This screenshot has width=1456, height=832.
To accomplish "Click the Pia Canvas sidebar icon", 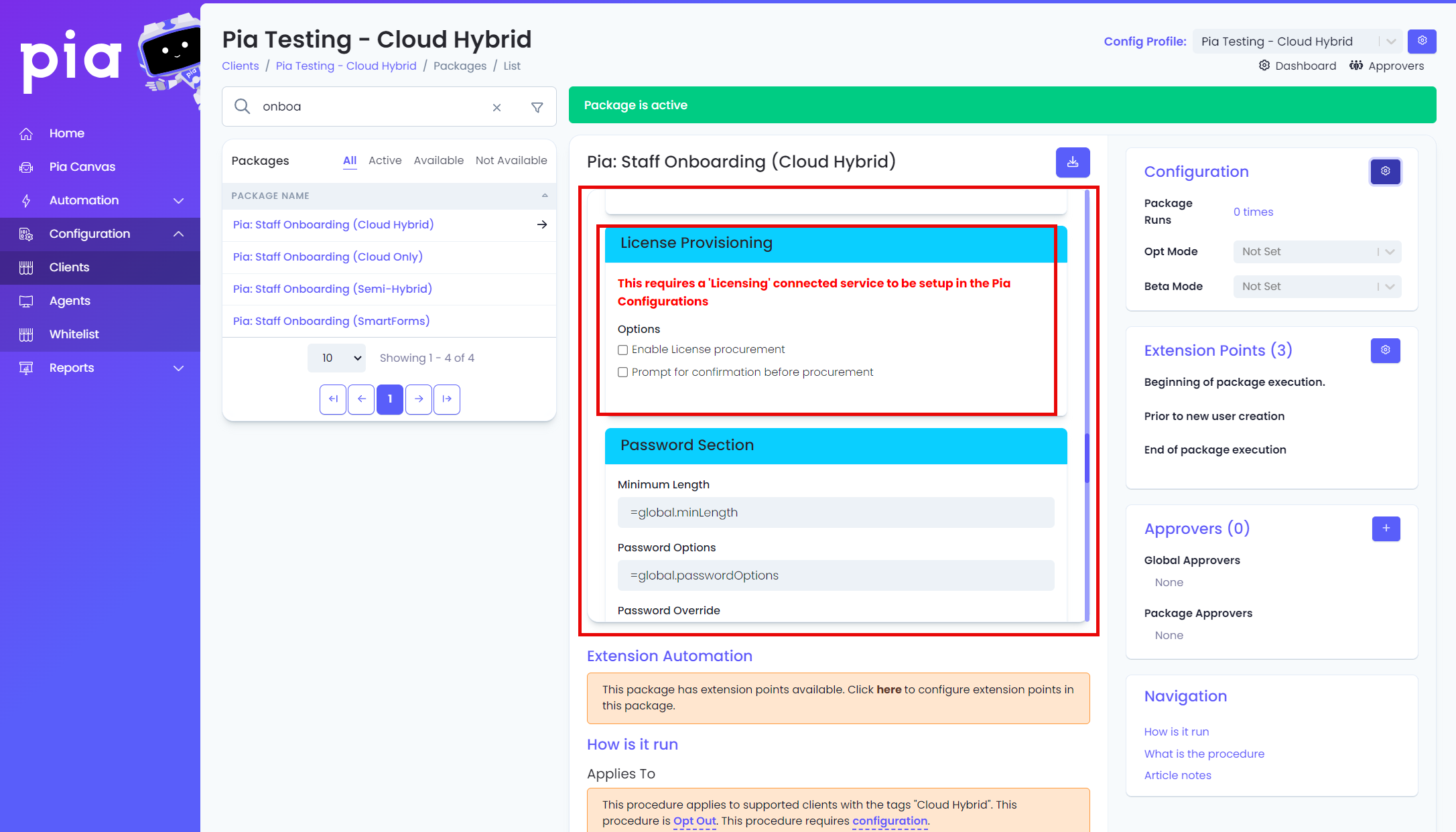I will point(26,167).
